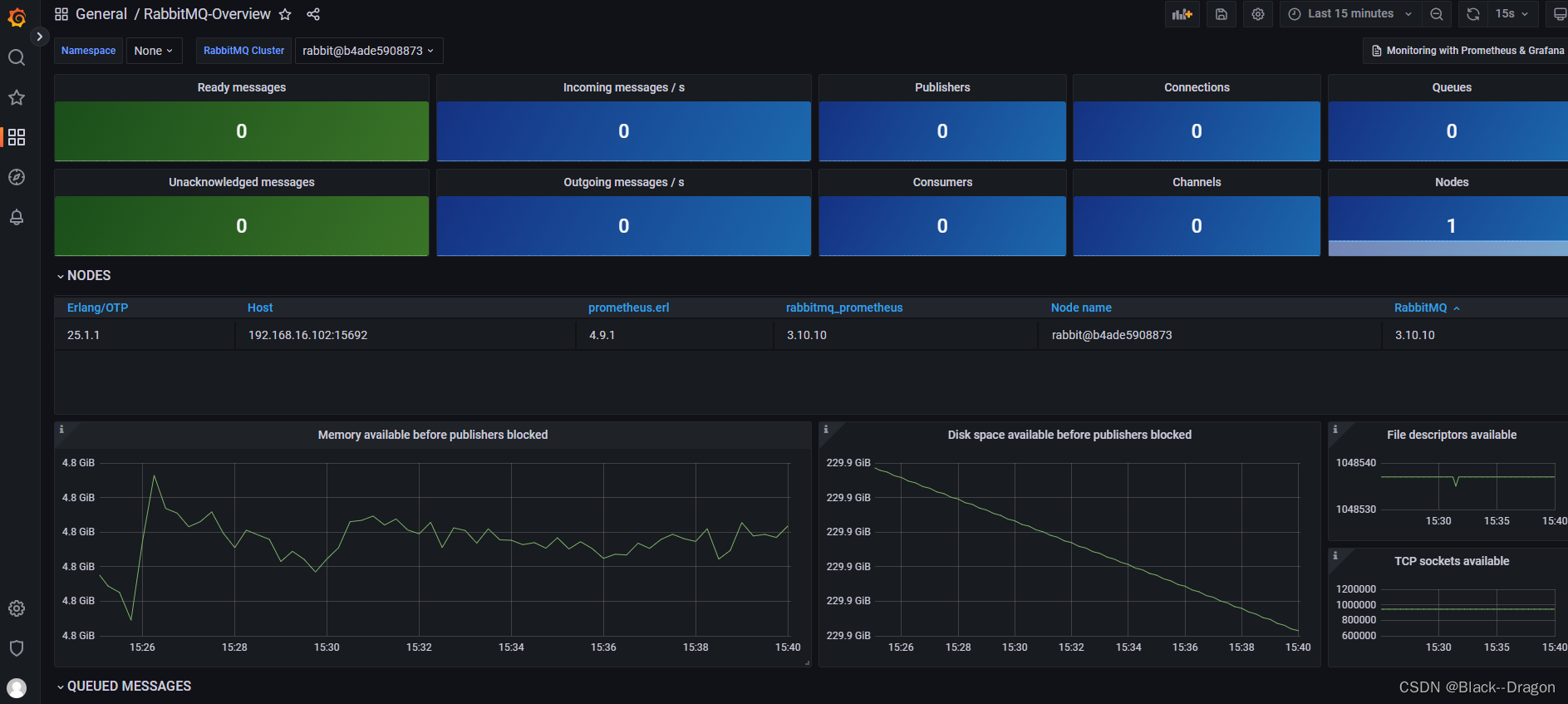The image size is (1568, 704).
Task: Show info icon on TCP sockets panel
Action: point(1335,556)
